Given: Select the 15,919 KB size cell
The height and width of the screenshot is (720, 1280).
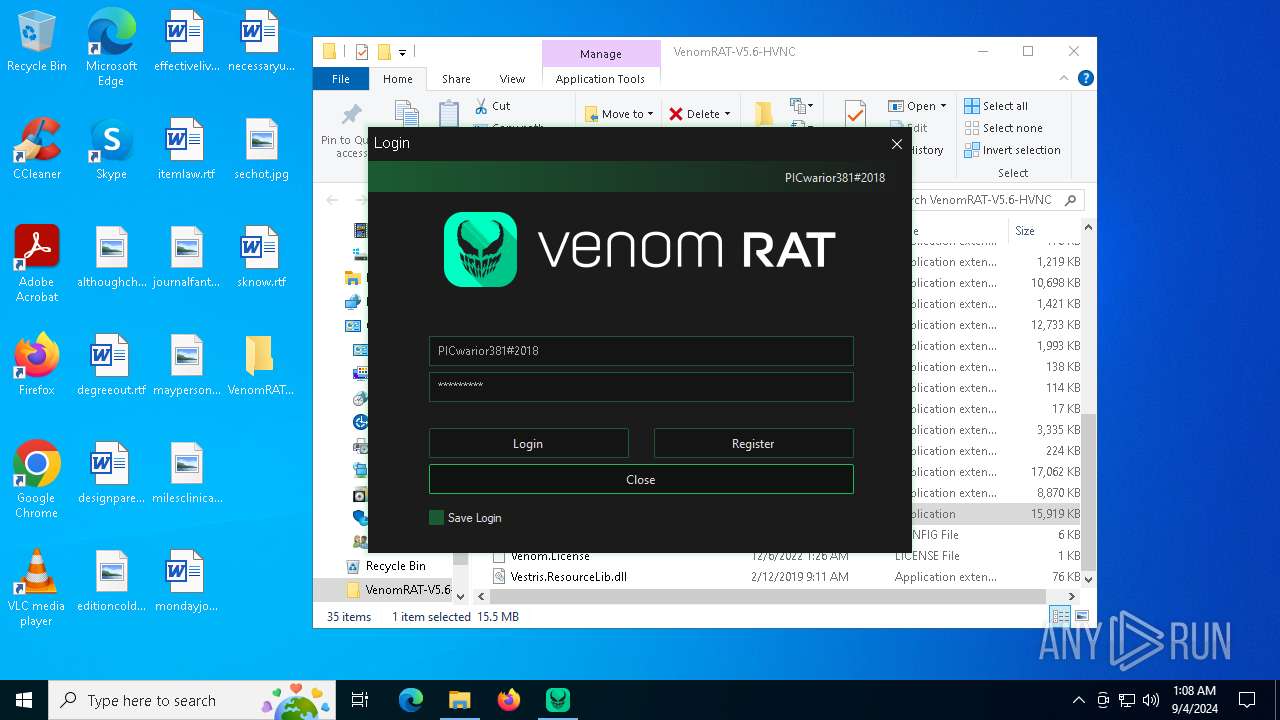Looking at the screenshot, I should click(1054, 514).
